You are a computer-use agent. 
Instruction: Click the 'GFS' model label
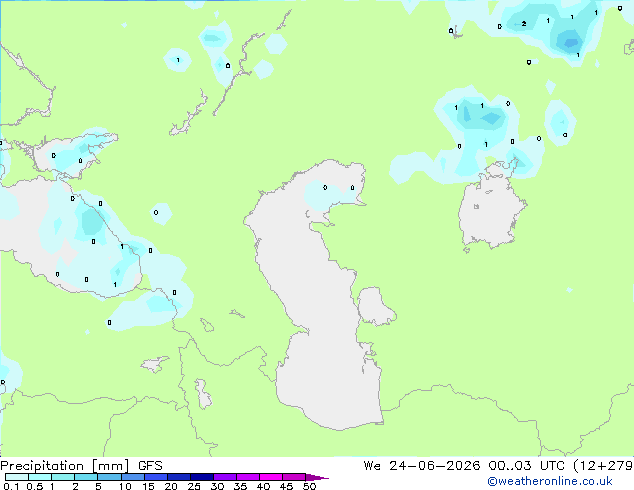[x=150, y=466]
